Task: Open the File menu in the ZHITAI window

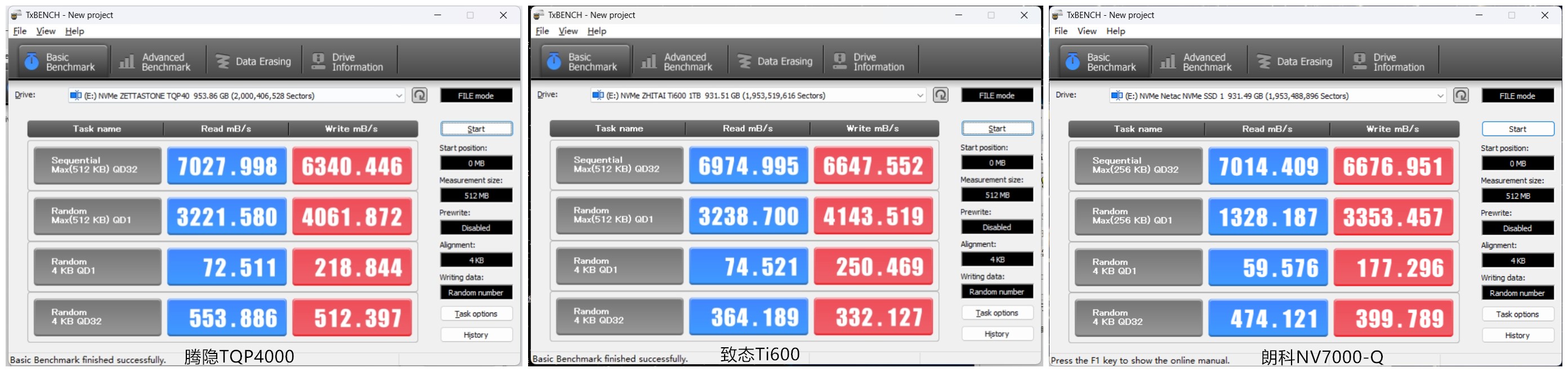Action: coord(542,31)
